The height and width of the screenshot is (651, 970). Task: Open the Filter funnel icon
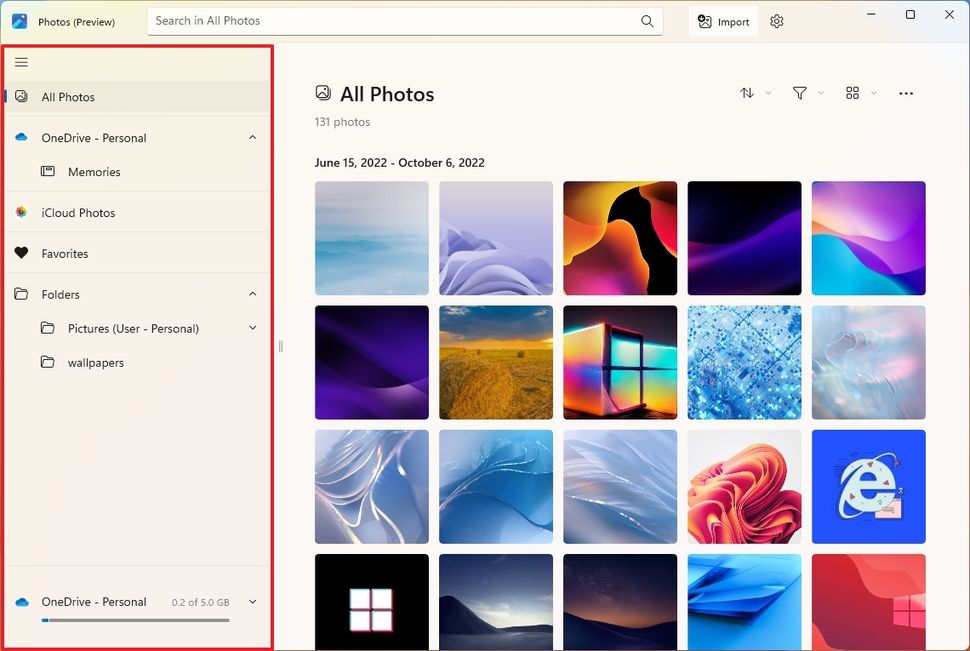(x=800, y=93)
